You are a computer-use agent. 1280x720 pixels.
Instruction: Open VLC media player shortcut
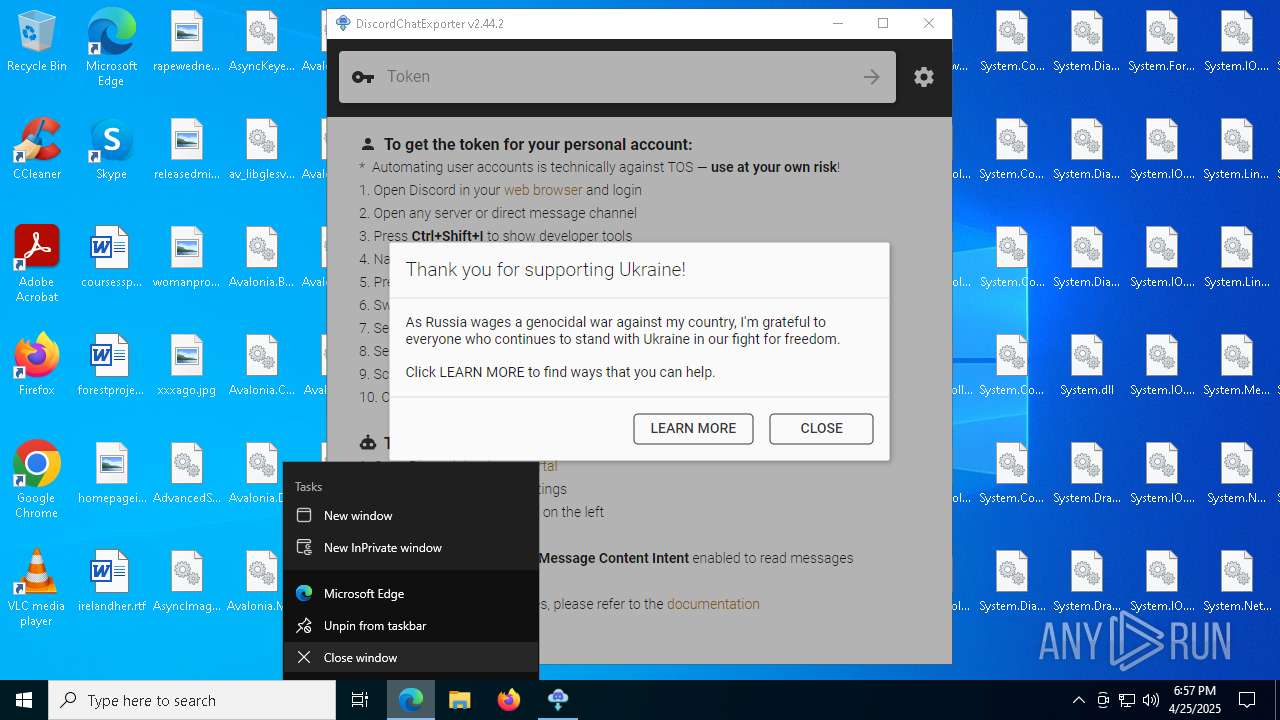[x=37, y=588]
